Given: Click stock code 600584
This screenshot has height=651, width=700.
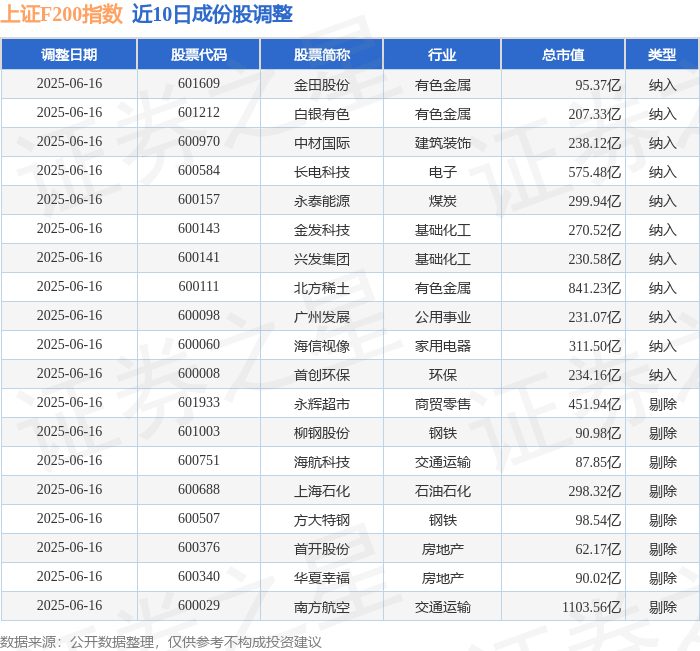Looking at the screenshot, I should point(199,171).
